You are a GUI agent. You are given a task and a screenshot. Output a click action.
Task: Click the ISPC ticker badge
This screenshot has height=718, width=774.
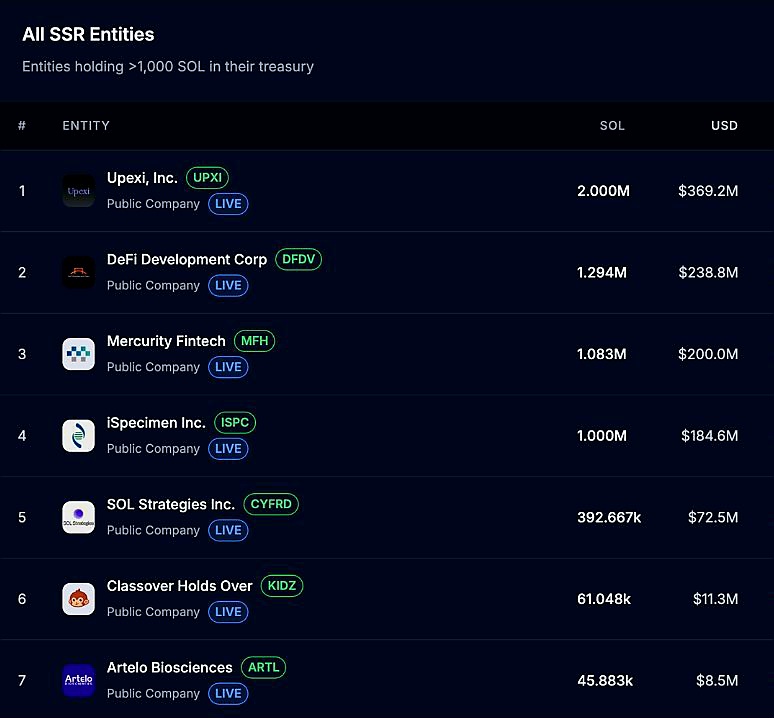point(234,422)
